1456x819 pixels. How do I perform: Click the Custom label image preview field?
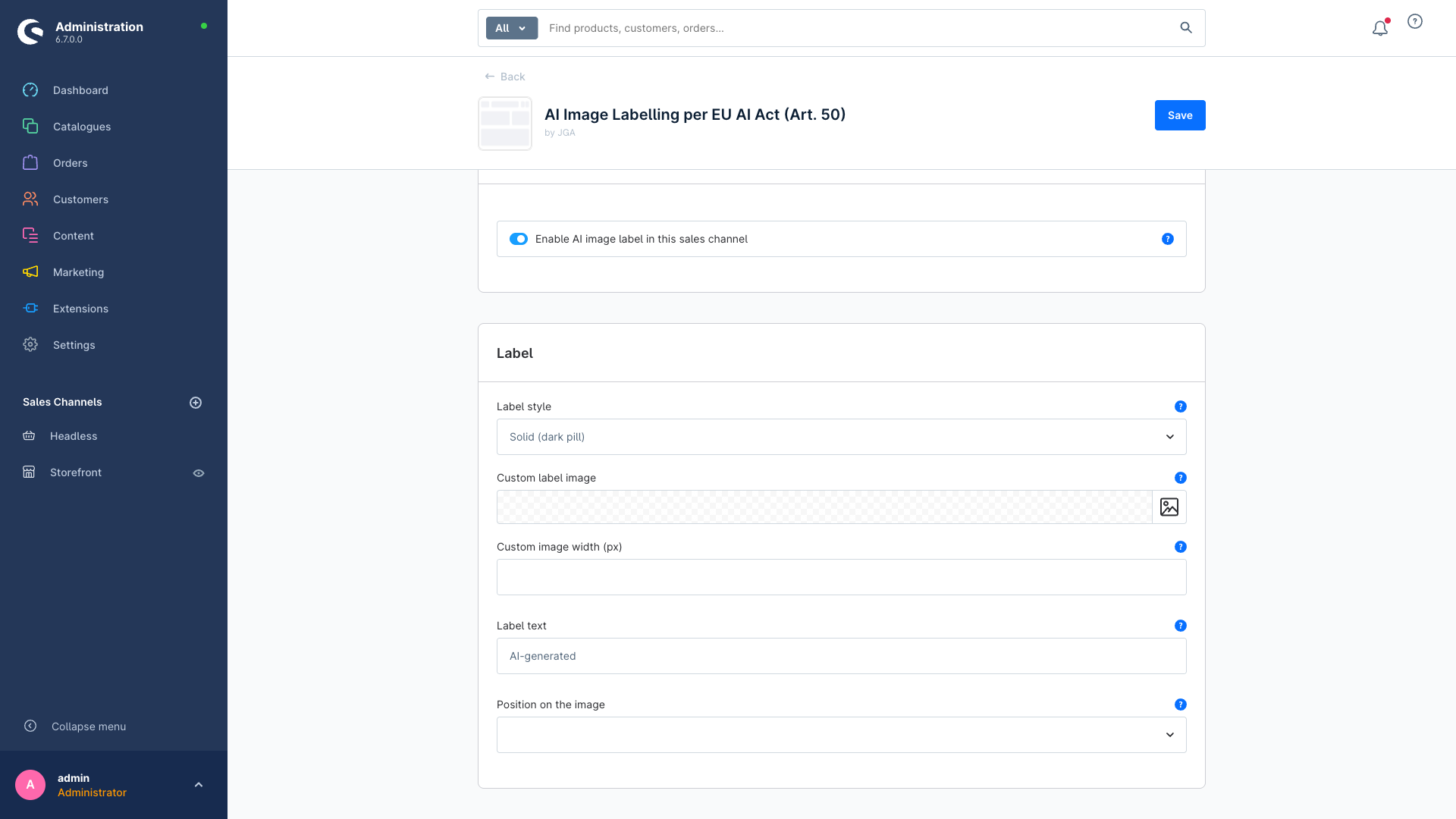tap(824, 507)
